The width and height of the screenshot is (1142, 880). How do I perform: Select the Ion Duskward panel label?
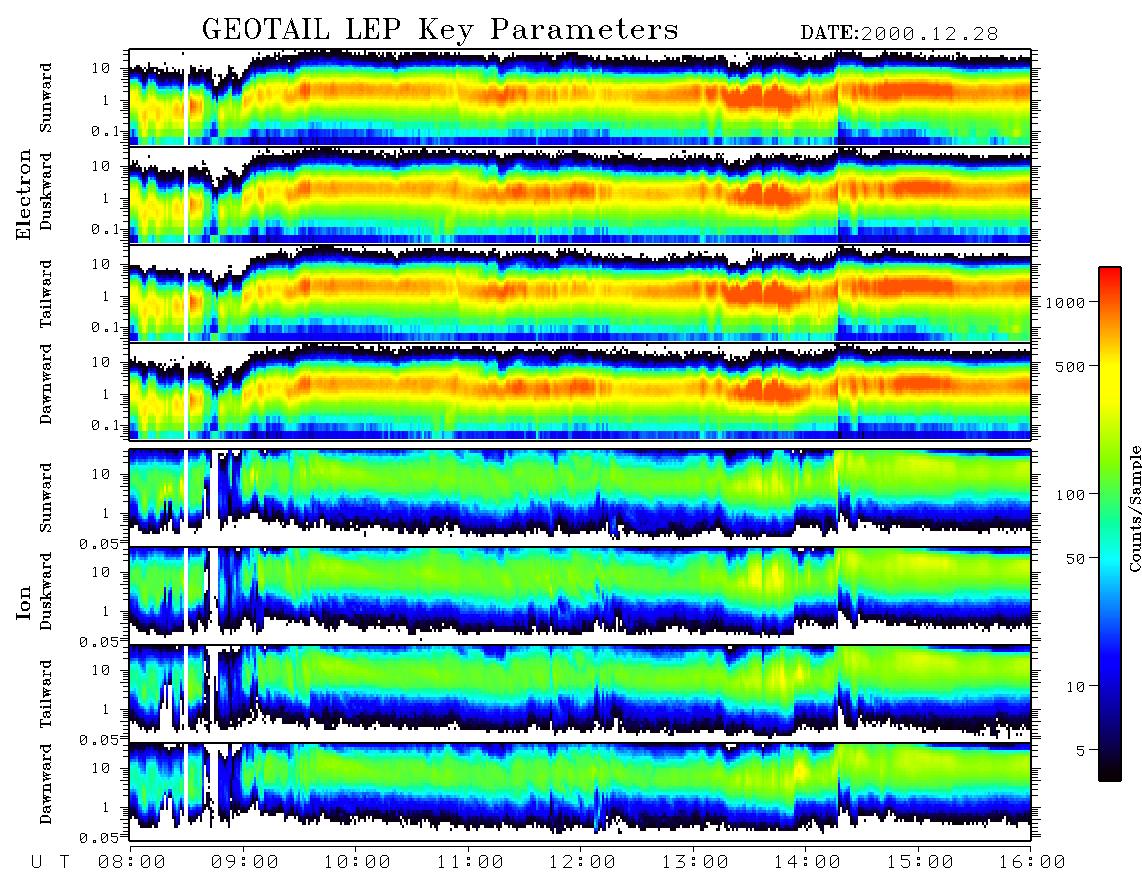(46, 592)
